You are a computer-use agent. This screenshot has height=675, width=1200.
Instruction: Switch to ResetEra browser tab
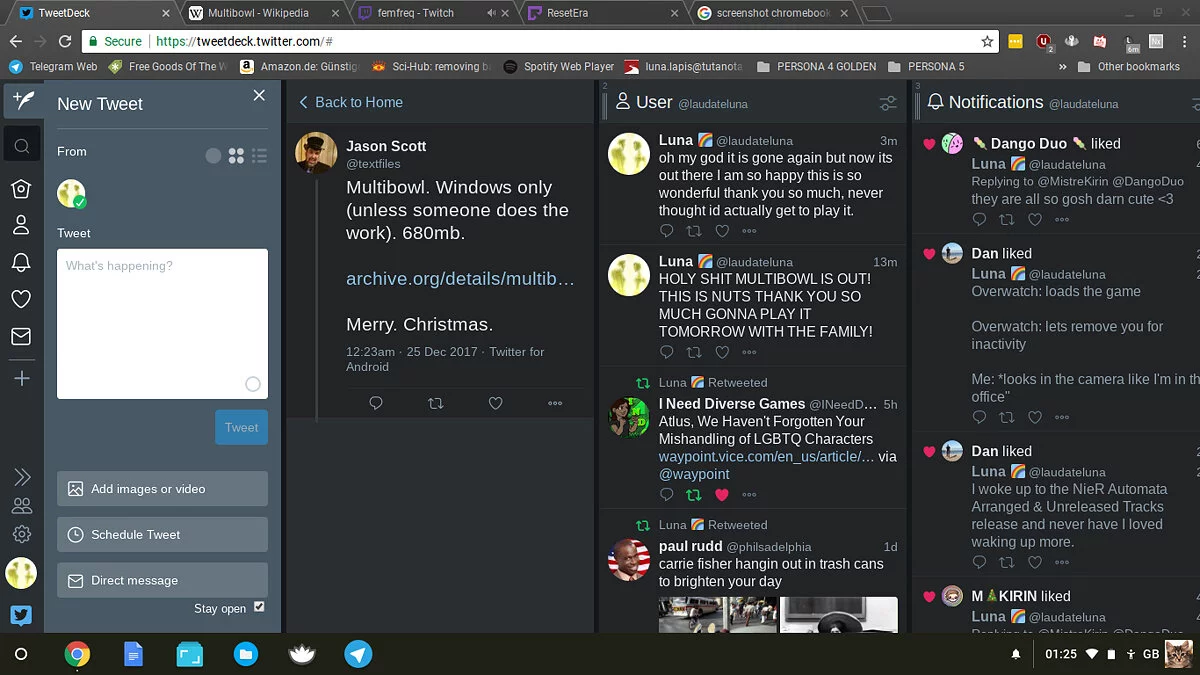click(600, 13)
